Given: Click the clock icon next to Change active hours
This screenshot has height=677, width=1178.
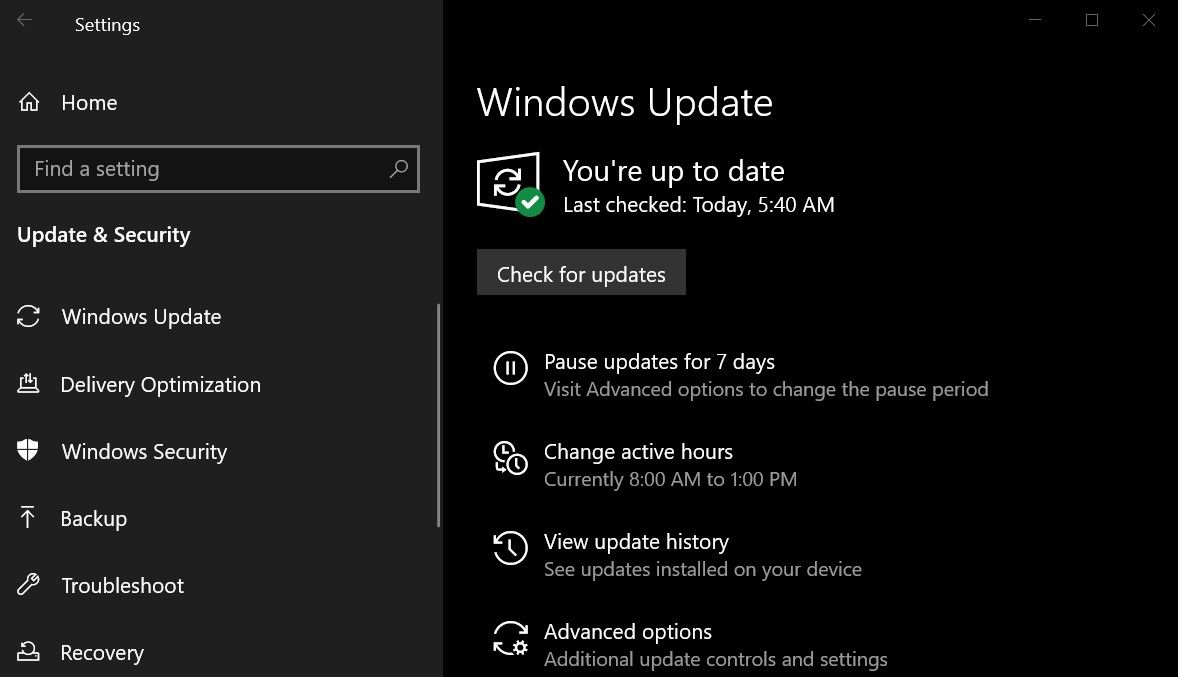Looking at the screenshot, I should tap(511, 460).
